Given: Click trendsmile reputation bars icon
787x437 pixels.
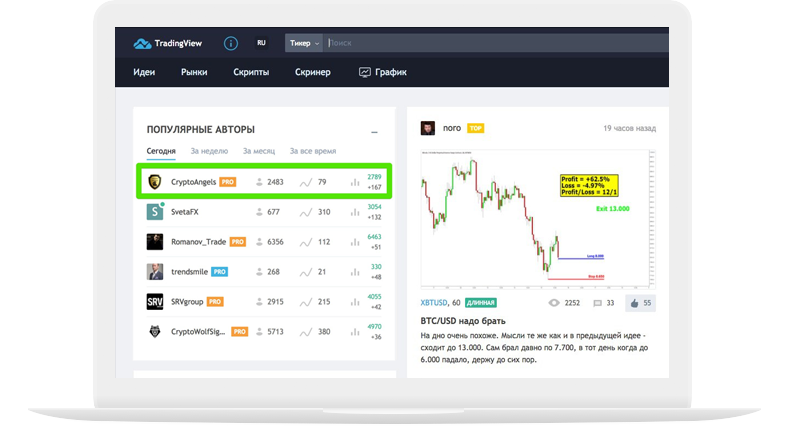Looking at the screenshot, I should tap(355, 272).
